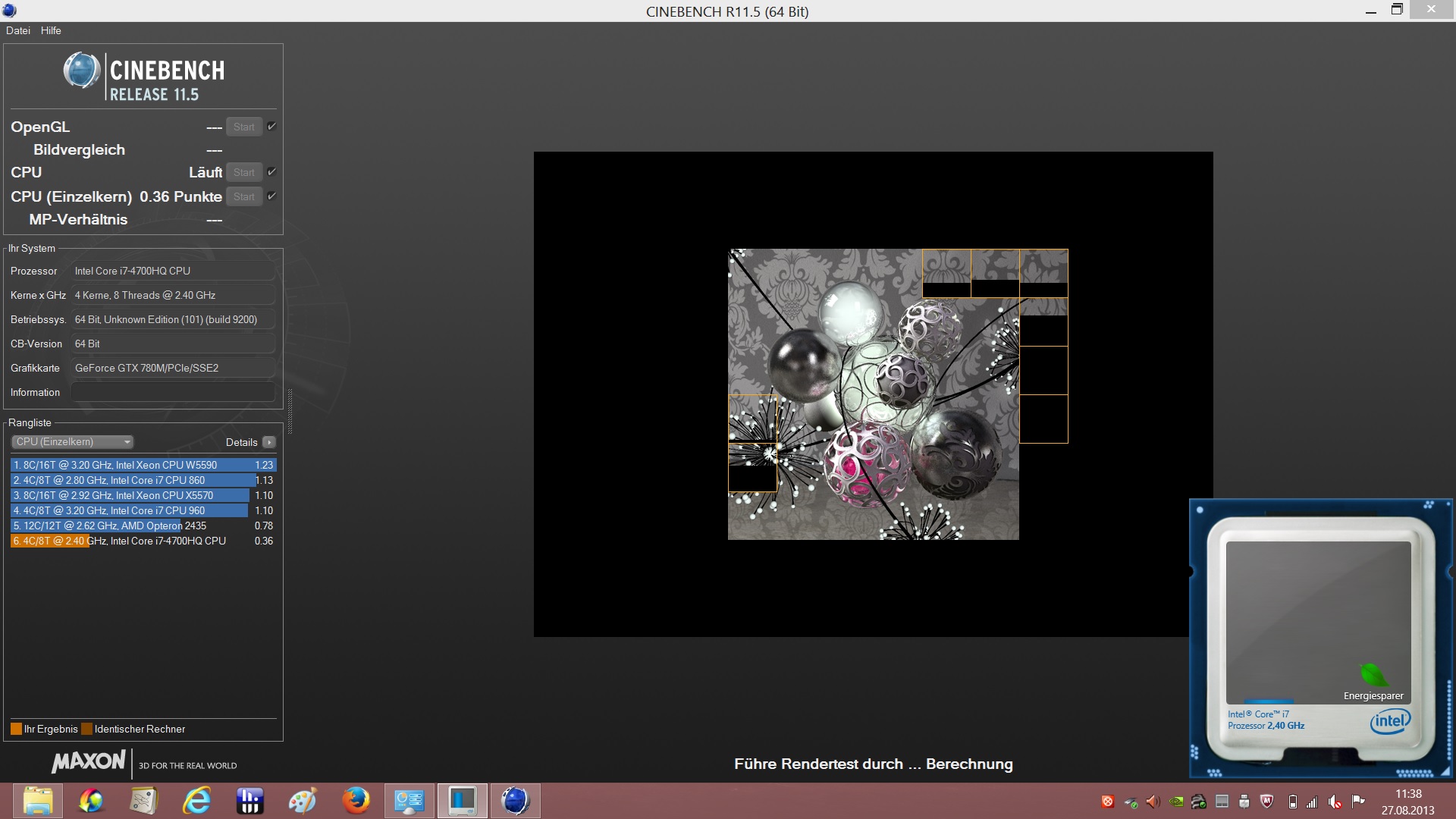Select the Intel Xeon CPU X5570 row
This screenshot has height=819, width=1456.
143,495
